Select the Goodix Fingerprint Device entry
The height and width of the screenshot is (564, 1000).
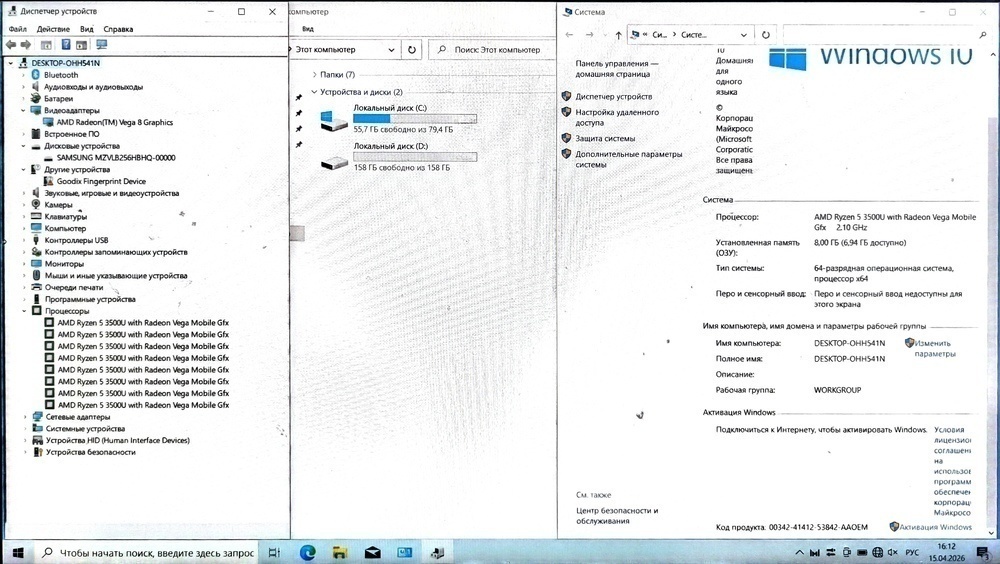(x=100, y=181)
